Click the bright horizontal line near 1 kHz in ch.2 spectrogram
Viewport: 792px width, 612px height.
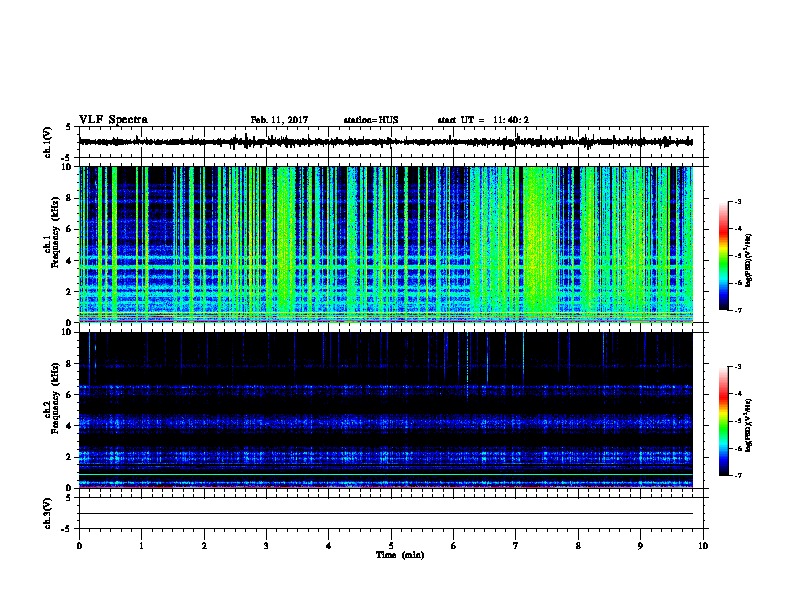[386, 474]
